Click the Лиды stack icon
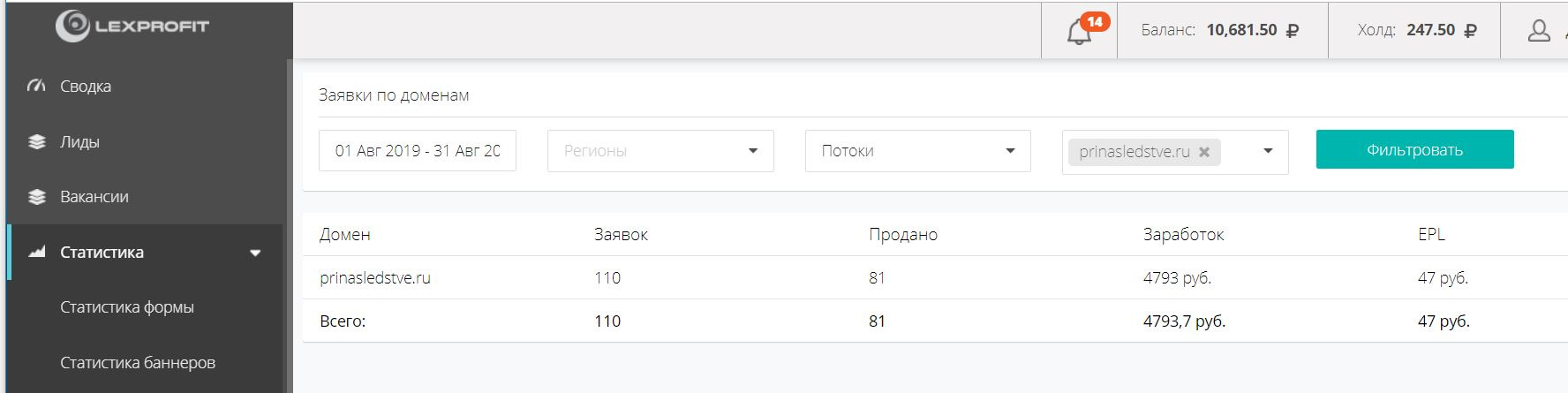 pyautogui.click(x=36, y=142)
